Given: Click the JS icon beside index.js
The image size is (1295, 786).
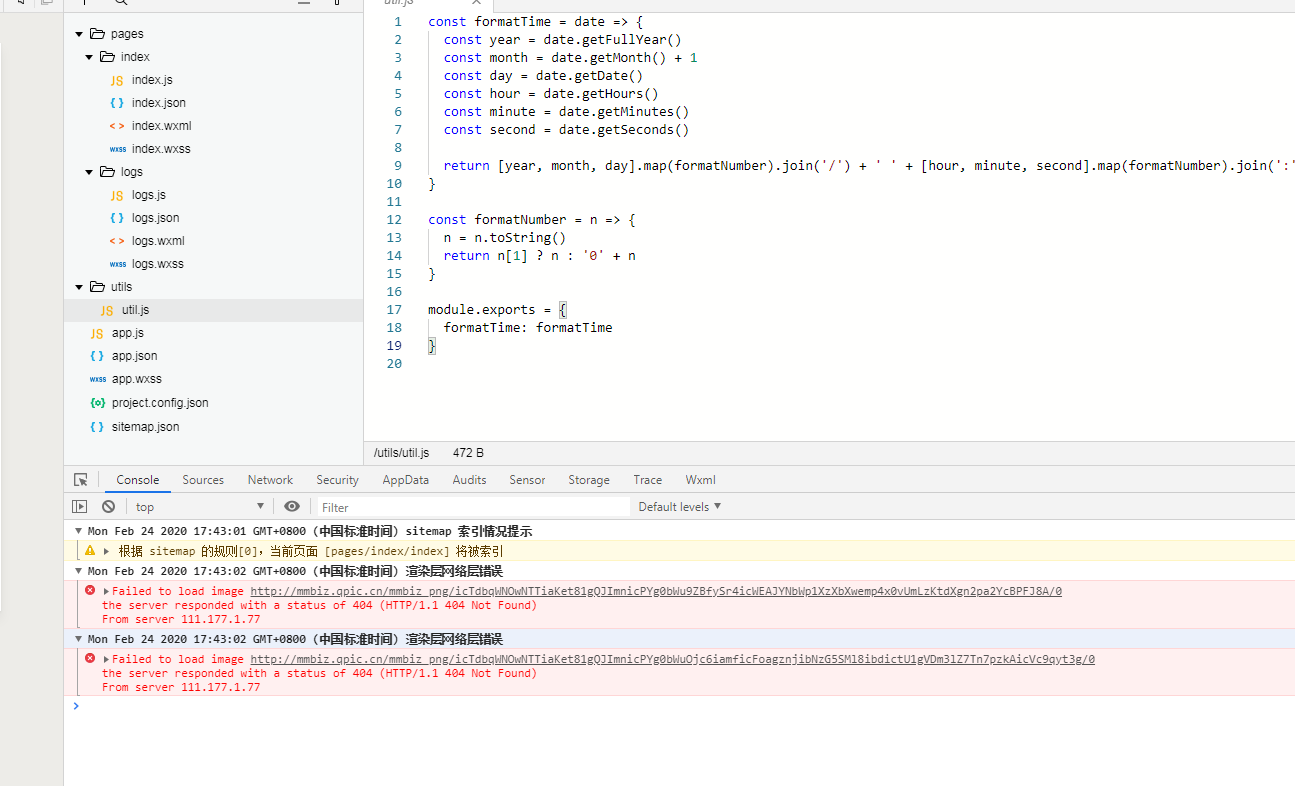Looking at the screenshot, I should tap(117, 80).
